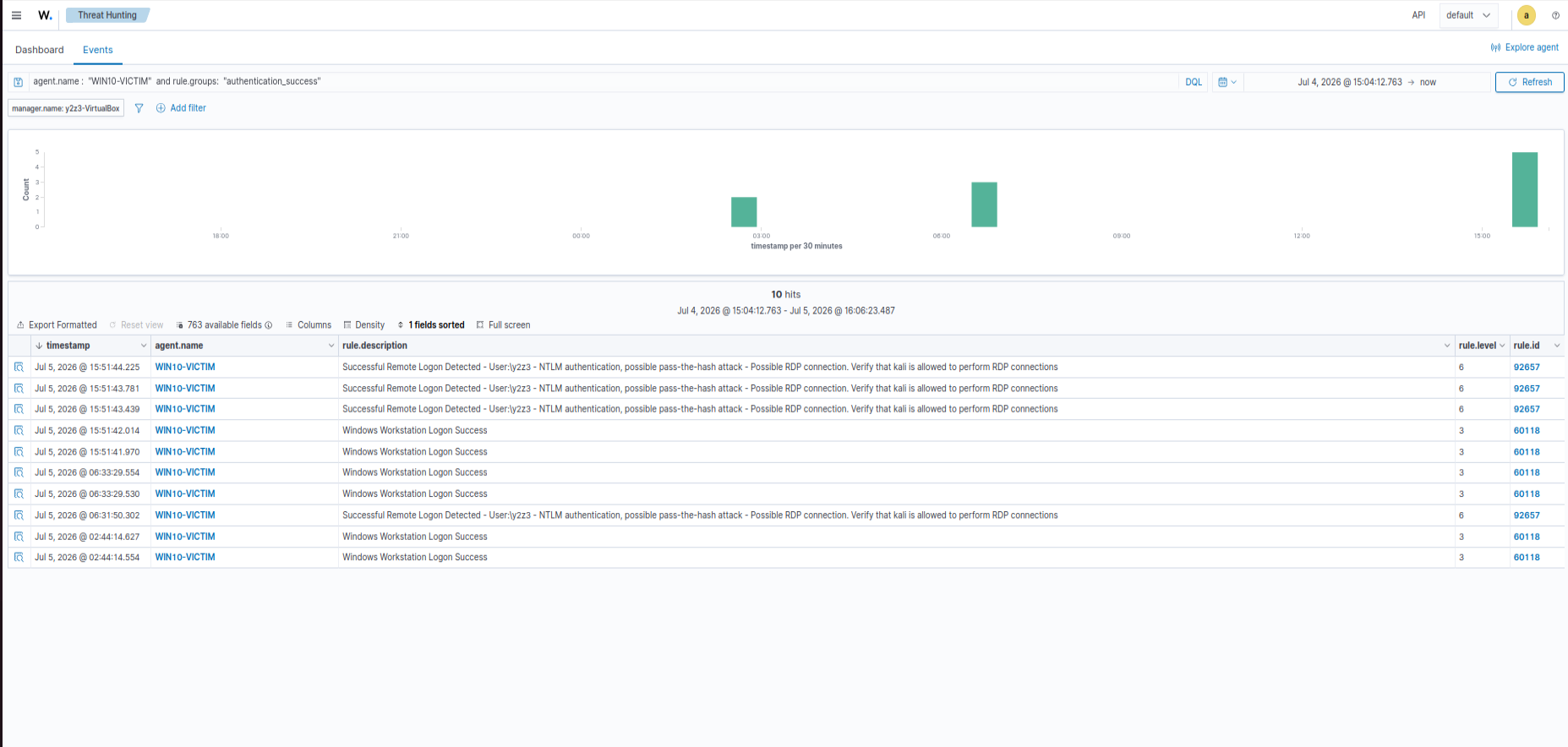The height and width of the screenshot is (747, 1568).
Task: Click 'Windows Workstation Logon Success' in 06:33:29.554 row
Action: click(415, 472)
